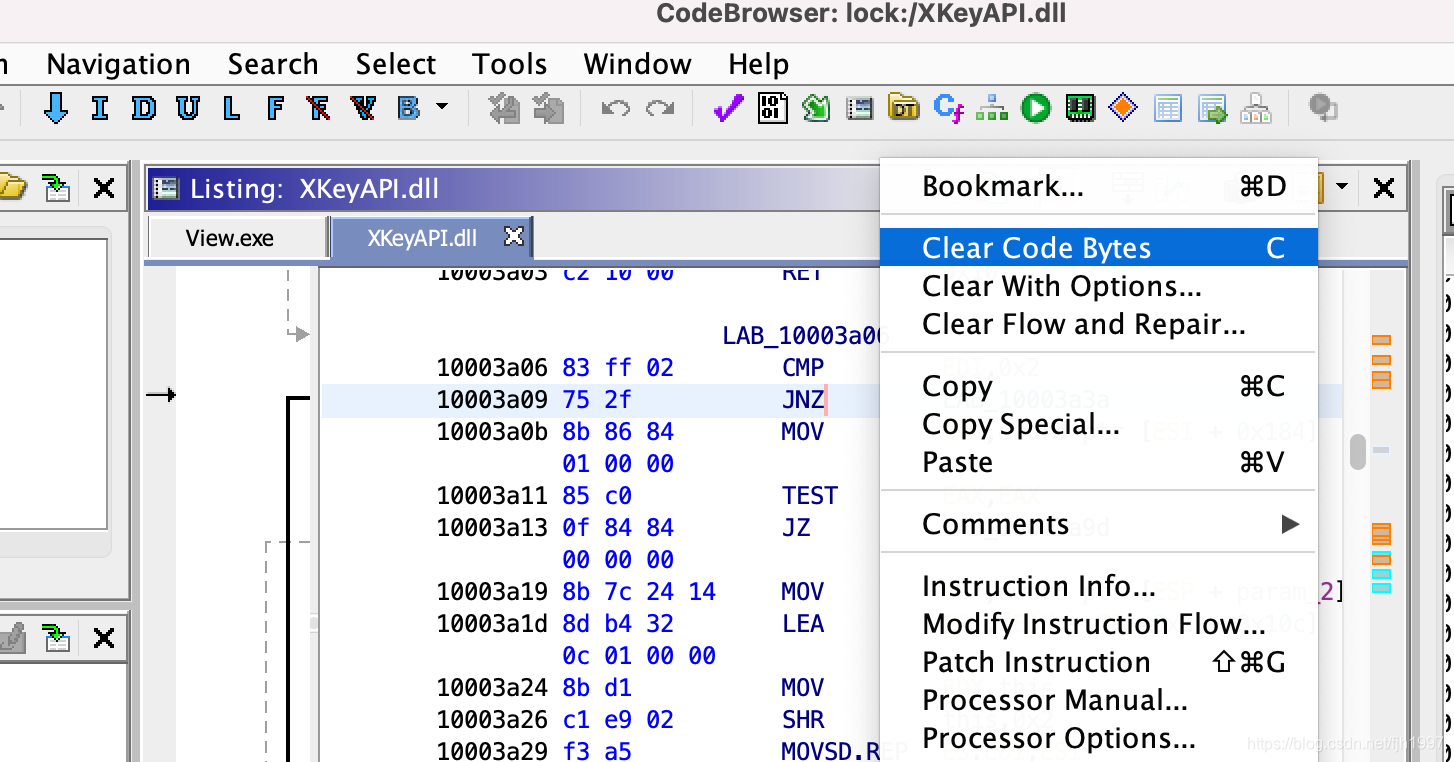The image size is (1454, 762).
Task: Click the crossed-out F navigation icon
Action: (320, 108)
